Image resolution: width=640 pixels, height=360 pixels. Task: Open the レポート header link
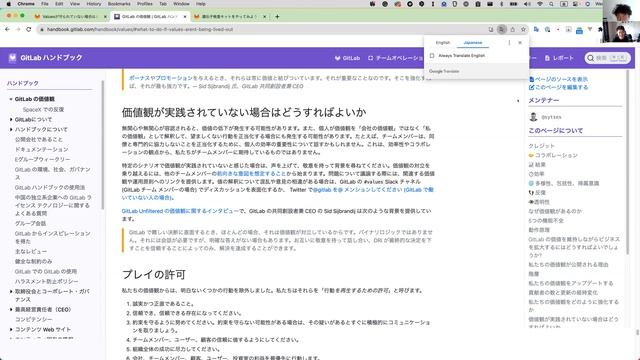[559, 58]
